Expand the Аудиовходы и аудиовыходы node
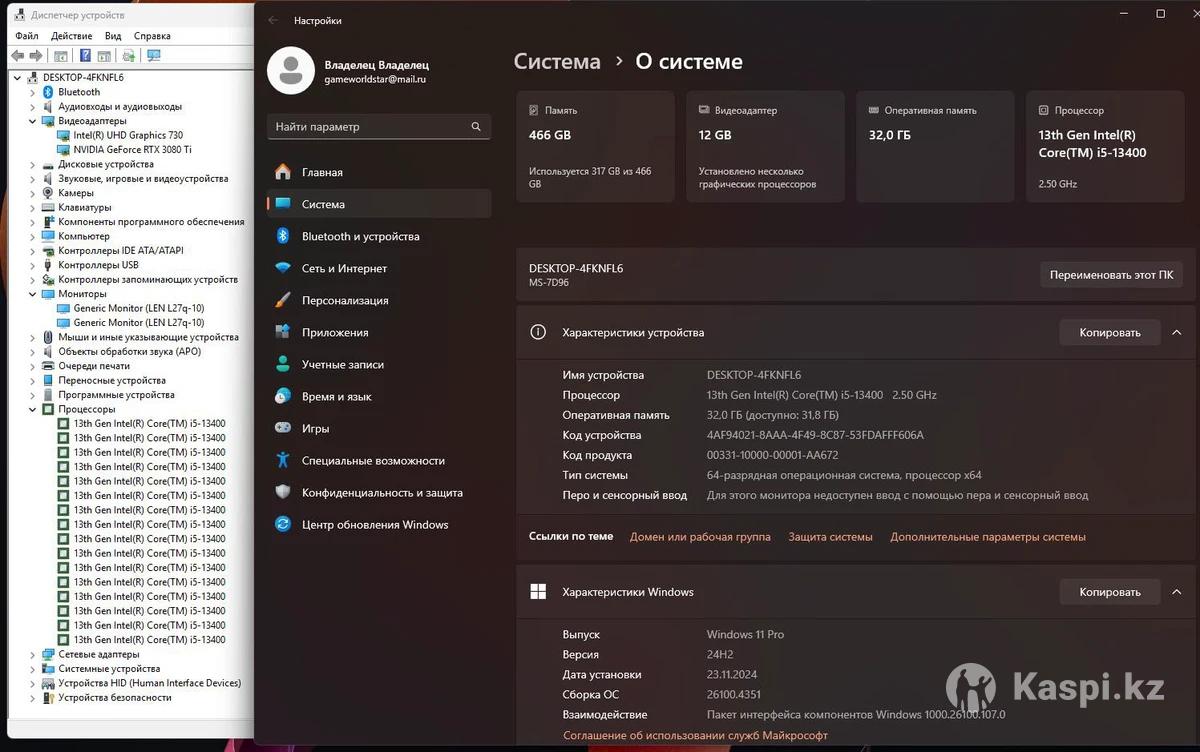 click(x=33, y=106)
